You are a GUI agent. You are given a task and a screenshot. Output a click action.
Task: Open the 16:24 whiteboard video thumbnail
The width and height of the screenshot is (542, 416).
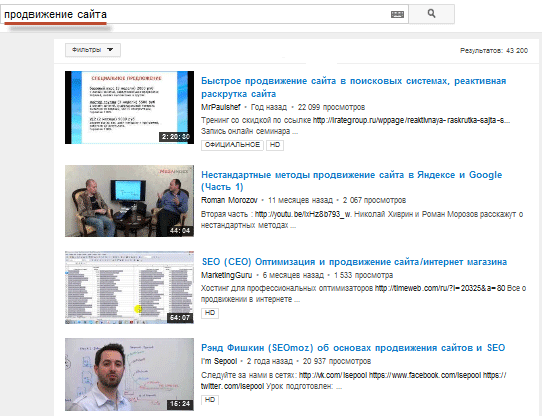[x=129, y=375]
